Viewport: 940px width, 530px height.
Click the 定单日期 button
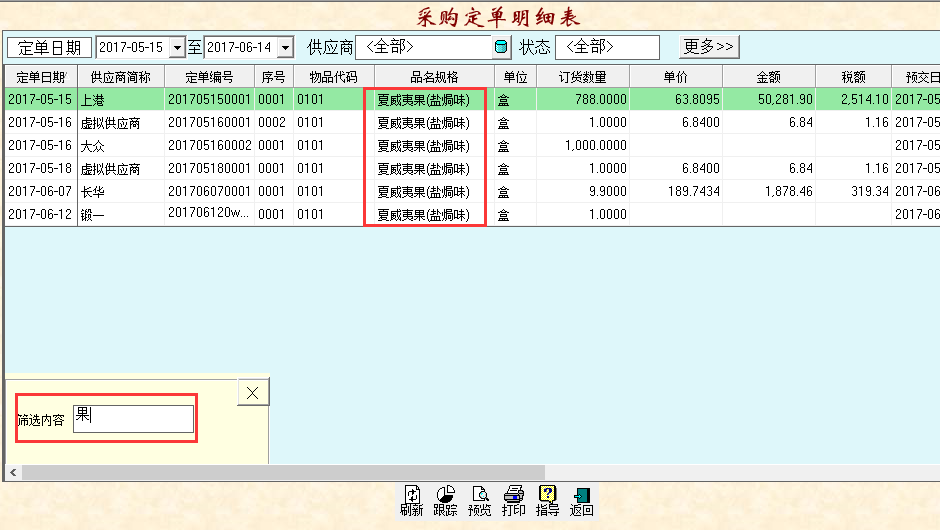[x=49, y=47]
